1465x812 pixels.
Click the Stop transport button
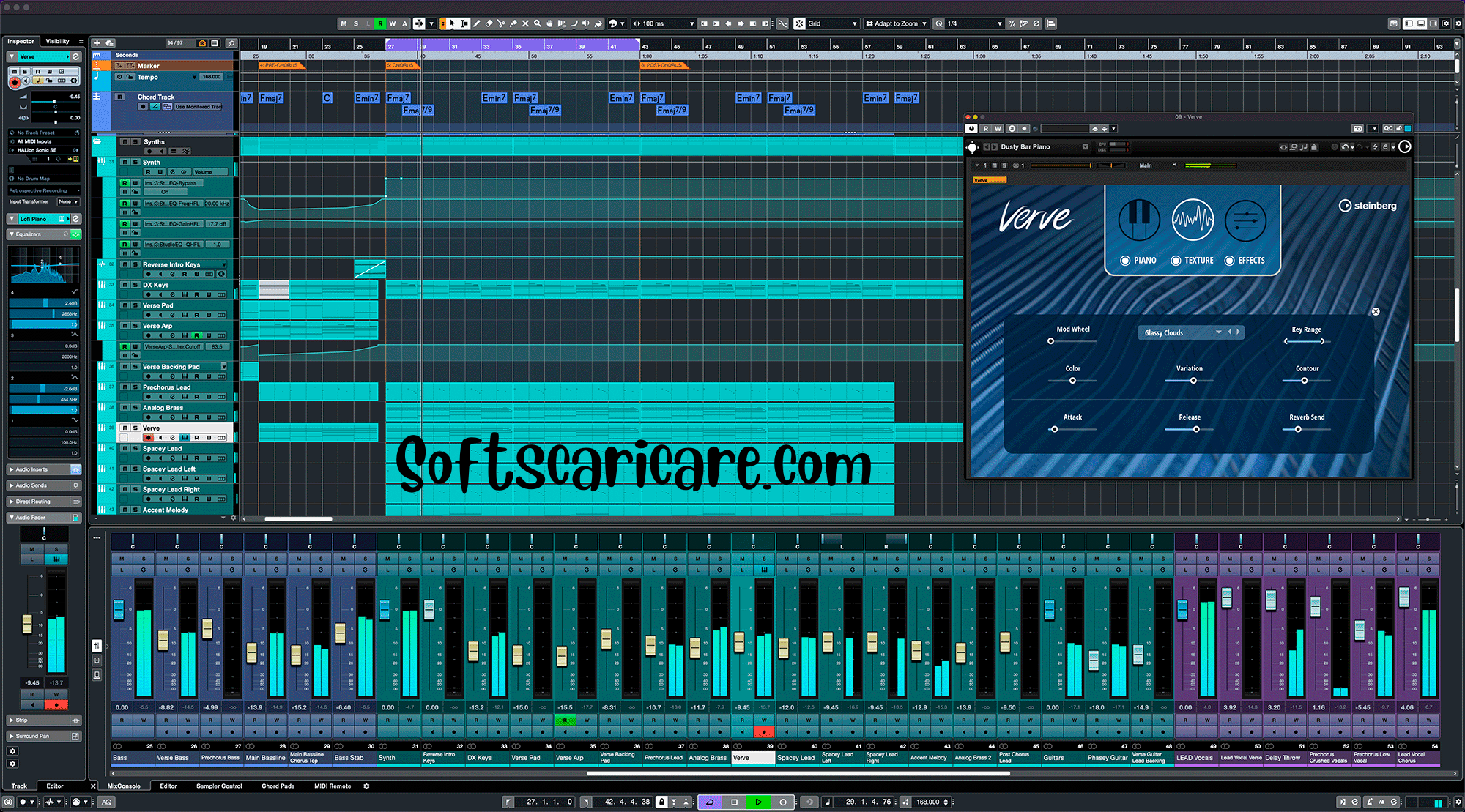point(734,802)
